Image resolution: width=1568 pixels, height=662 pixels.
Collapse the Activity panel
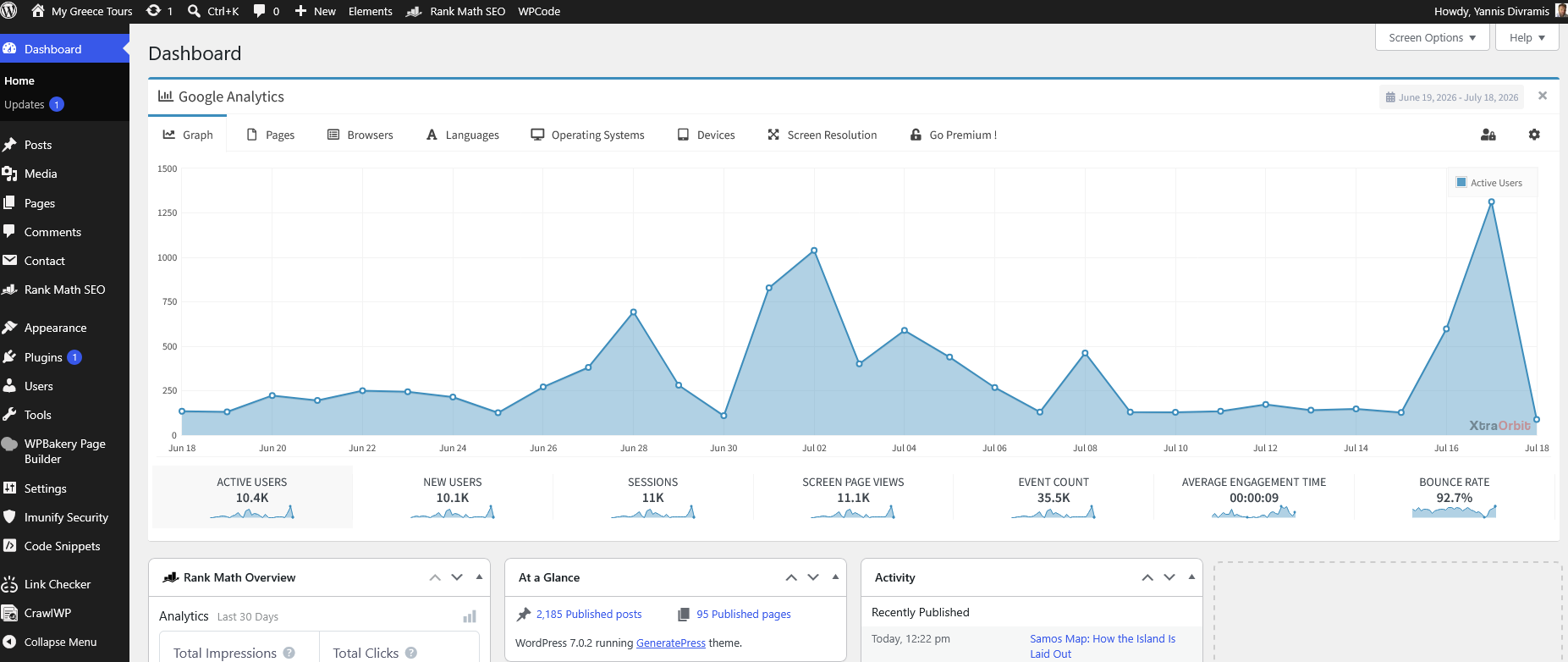[x=1191, y=577]
